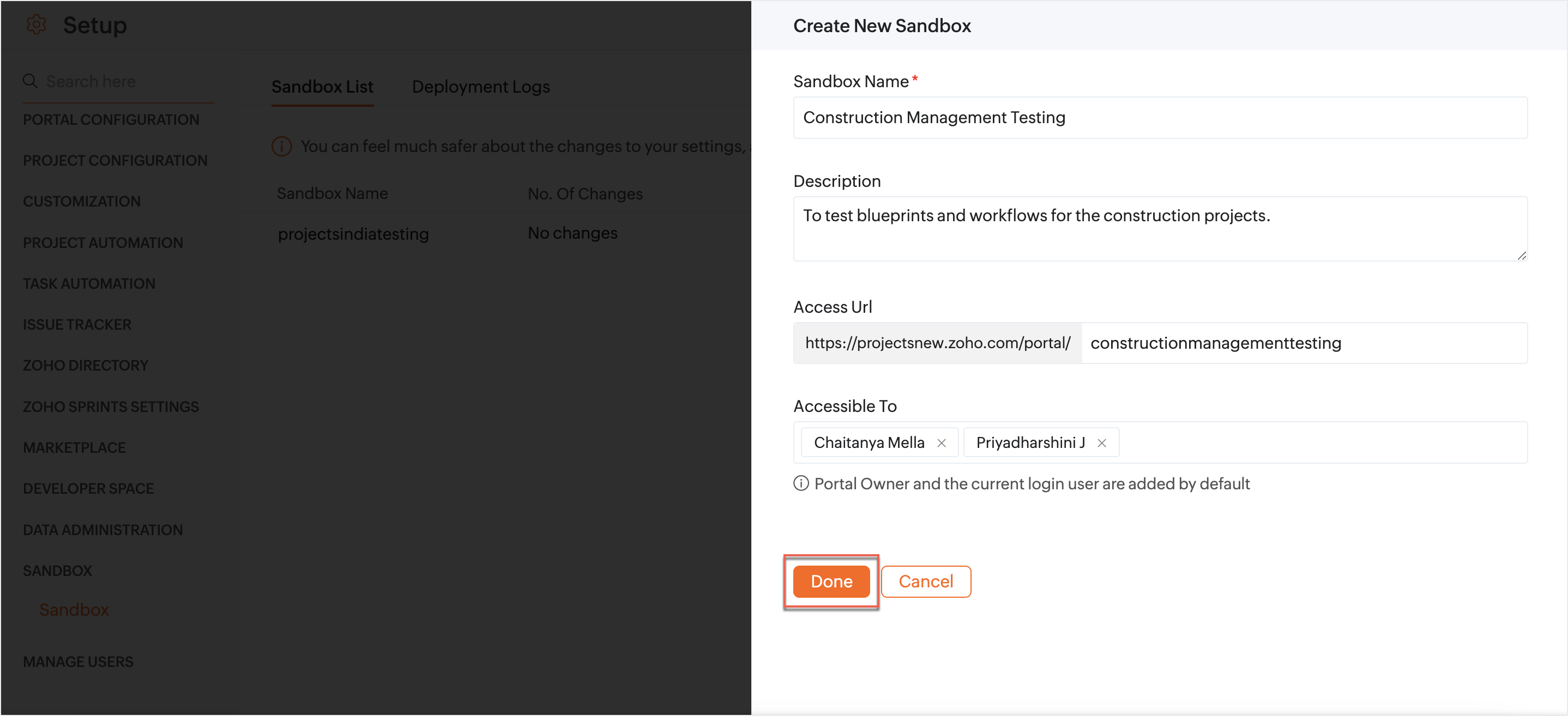Expand the Manage Users section

(78, 662)
